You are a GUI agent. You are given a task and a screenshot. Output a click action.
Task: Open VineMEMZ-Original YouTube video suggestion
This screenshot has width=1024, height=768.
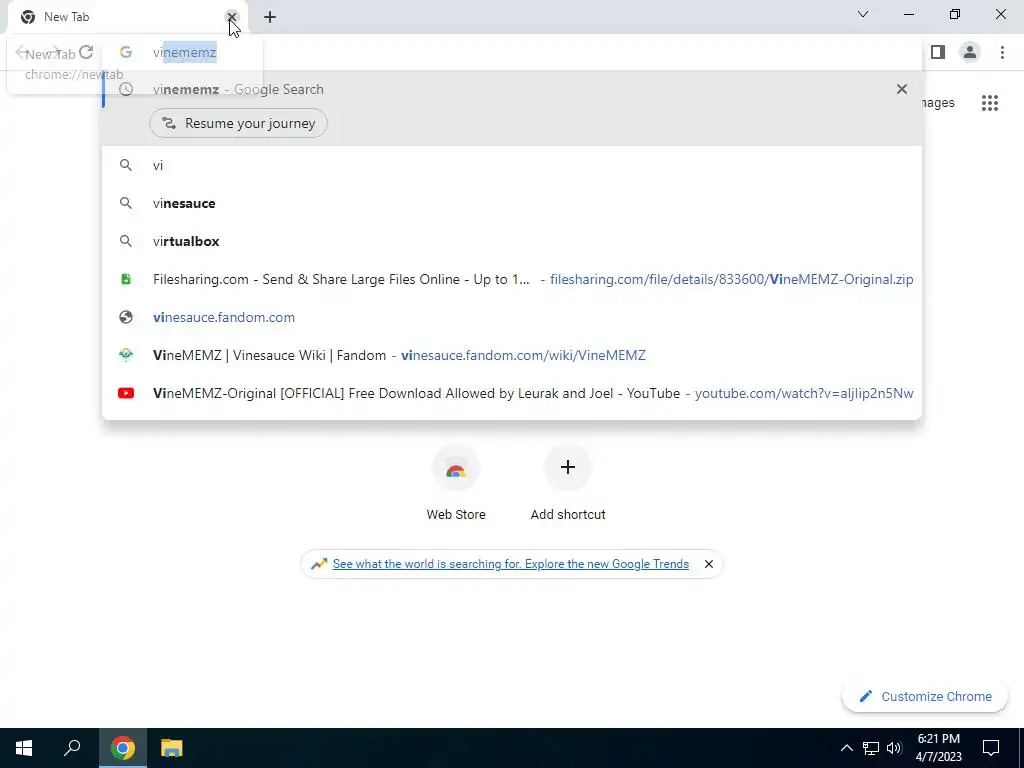coord(512,392)
